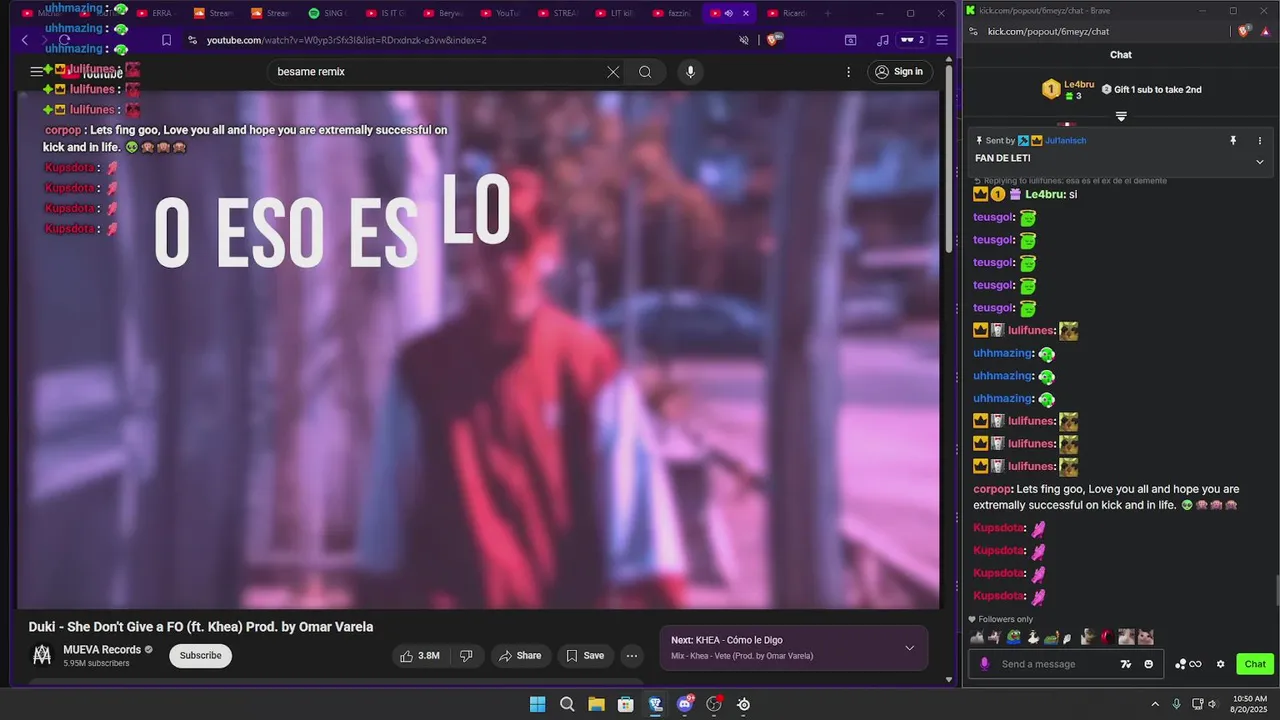Open Brave media playlist music icon
Image resolution: width=1280 pixels, height=720 pixels.
click(882, 40)
